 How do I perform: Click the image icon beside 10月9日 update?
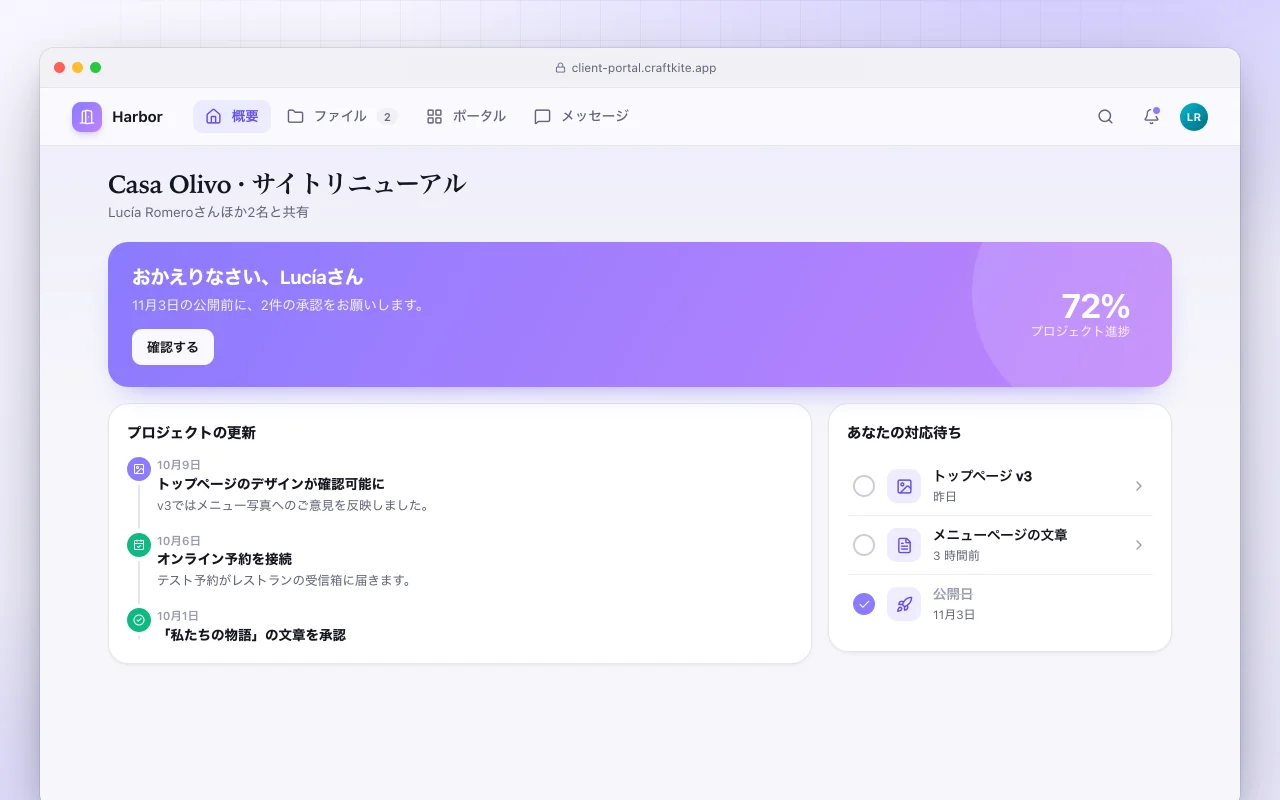139,469
